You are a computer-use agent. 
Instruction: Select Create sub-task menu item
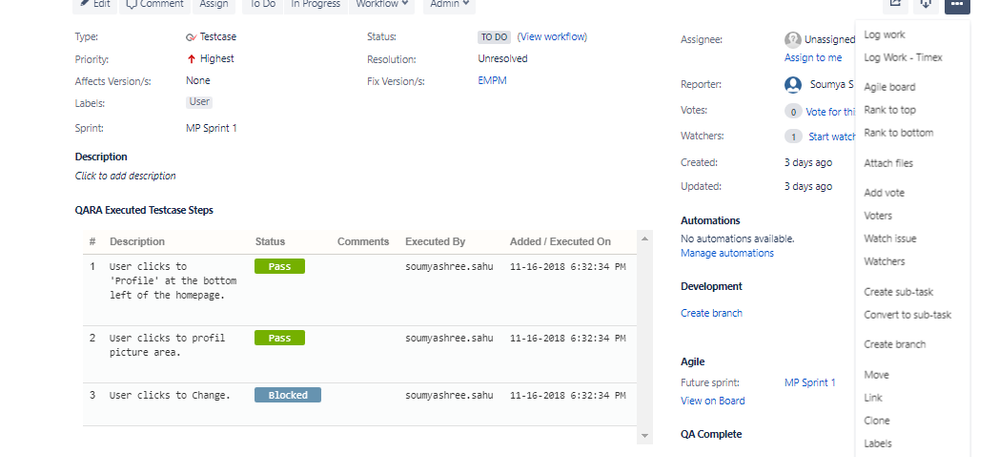pyautogui.click(x=898, y=292)
